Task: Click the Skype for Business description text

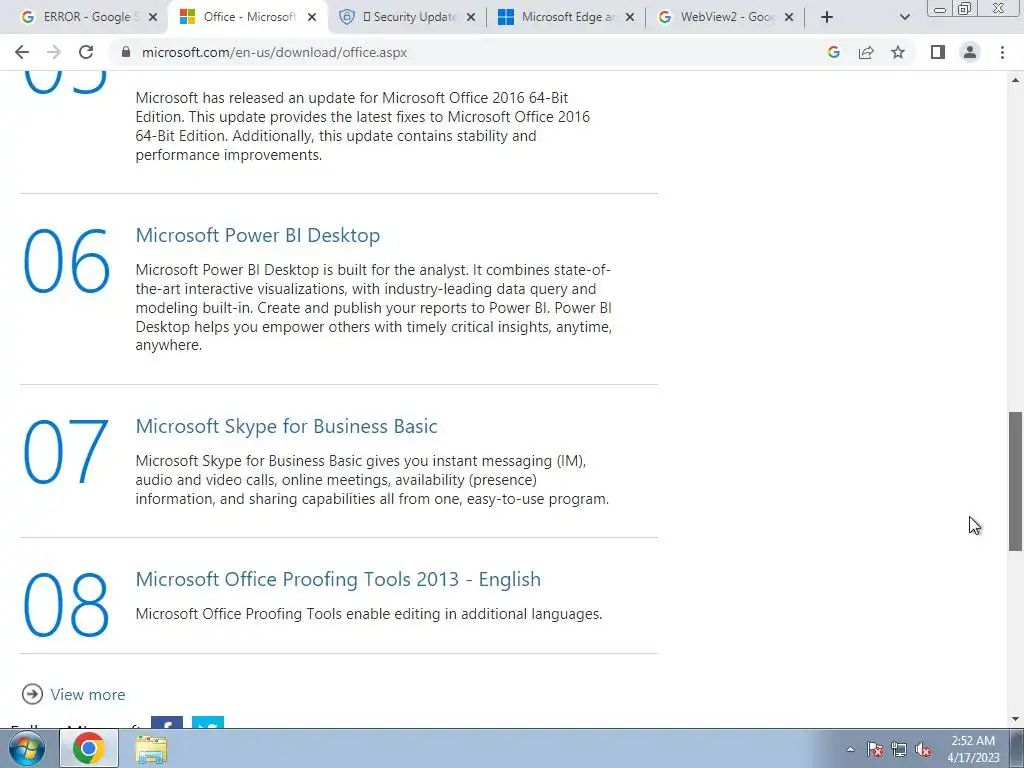Action: click(x=372, y=480)
